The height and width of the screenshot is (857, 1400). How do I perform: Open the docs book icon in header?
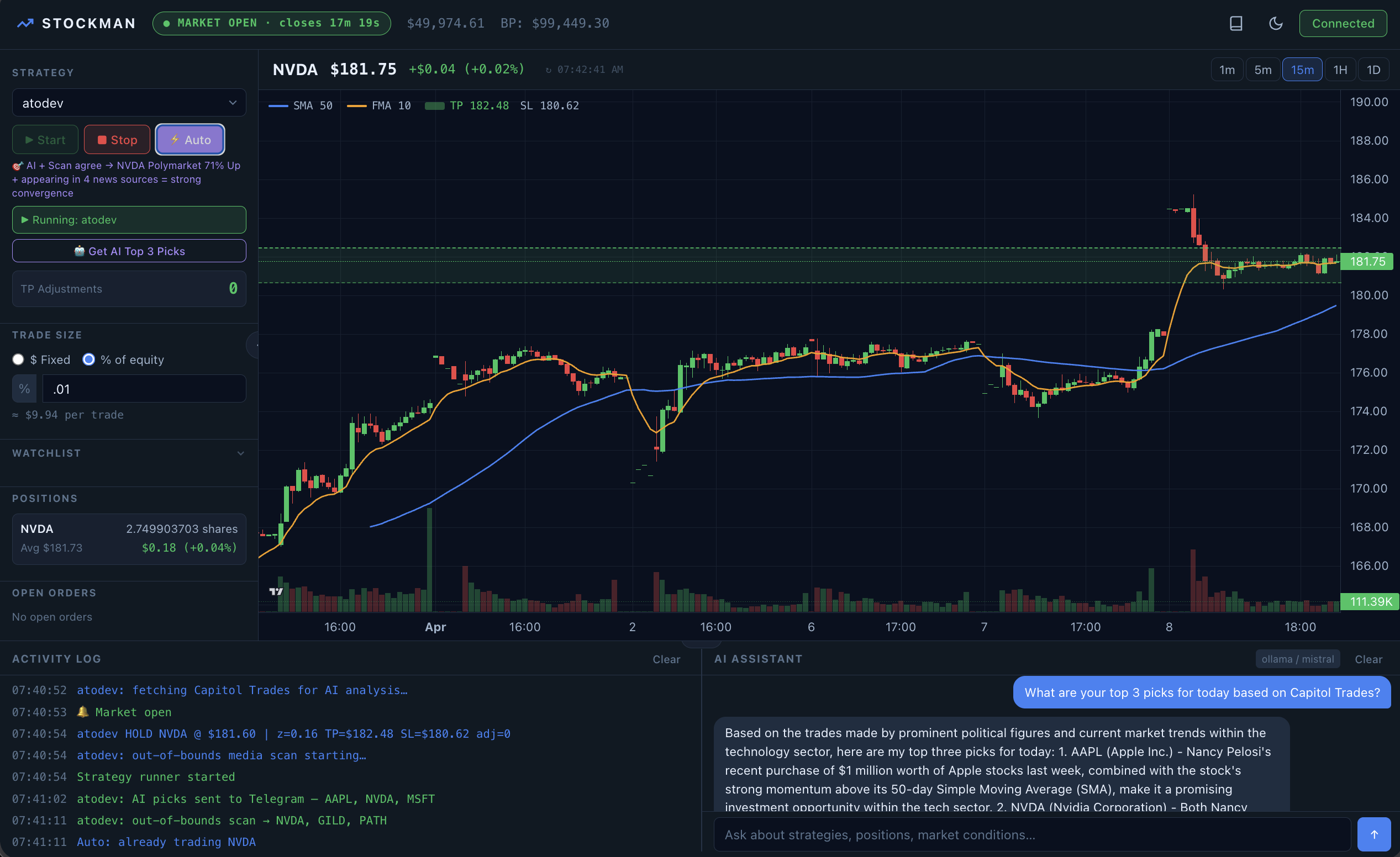[x=1236, y=23]
